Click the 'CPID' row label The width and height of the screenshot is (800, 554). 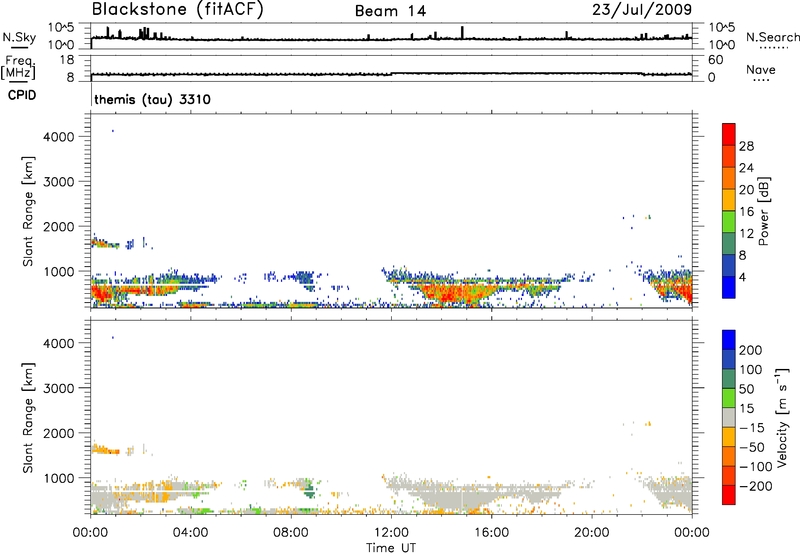(x=22, y=95)
